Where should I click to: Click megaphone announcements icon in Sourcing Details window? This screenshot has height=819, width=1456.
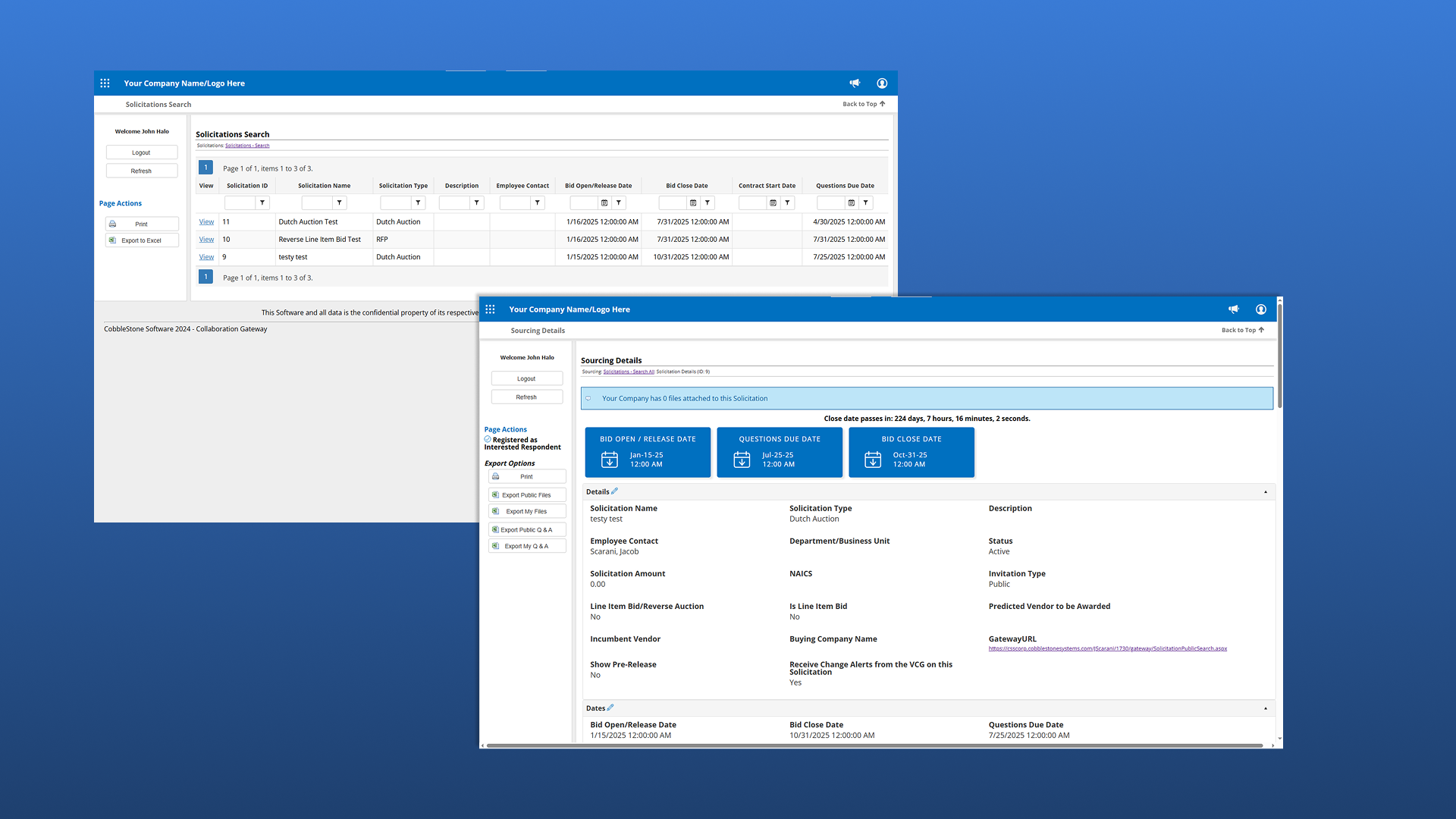(x=1234, y=309)
